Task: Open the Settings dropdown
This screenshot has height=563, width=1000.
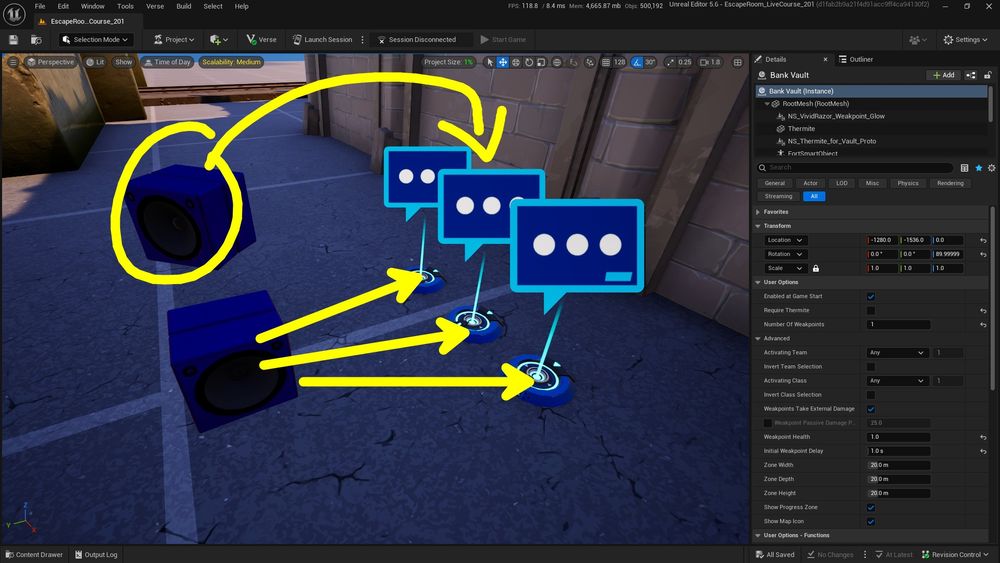Action: (965, 40)
